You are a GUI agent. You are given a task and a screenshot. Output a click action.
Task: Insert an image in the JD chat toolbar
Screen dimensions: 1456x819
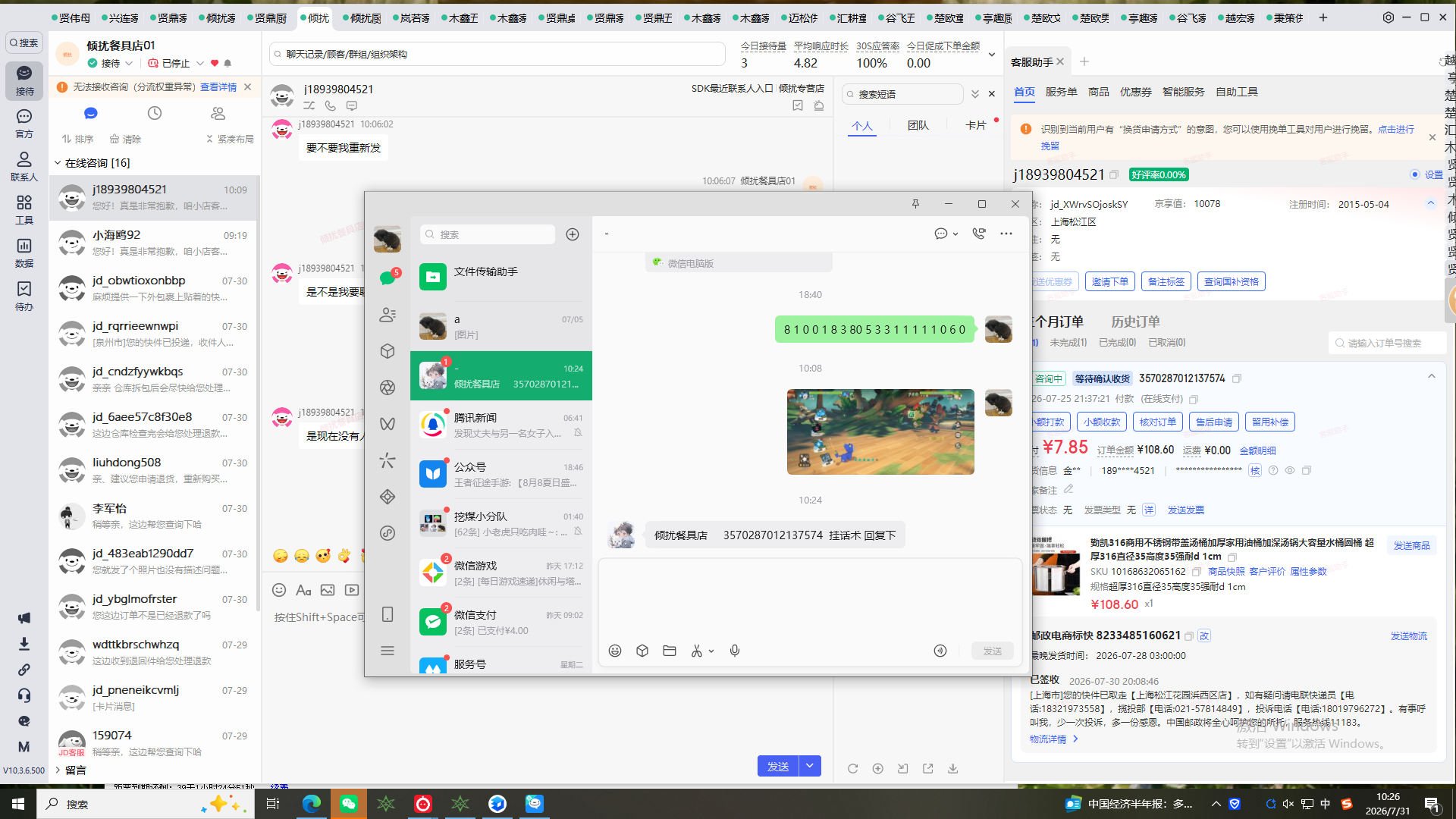click(x=328, y=590)
